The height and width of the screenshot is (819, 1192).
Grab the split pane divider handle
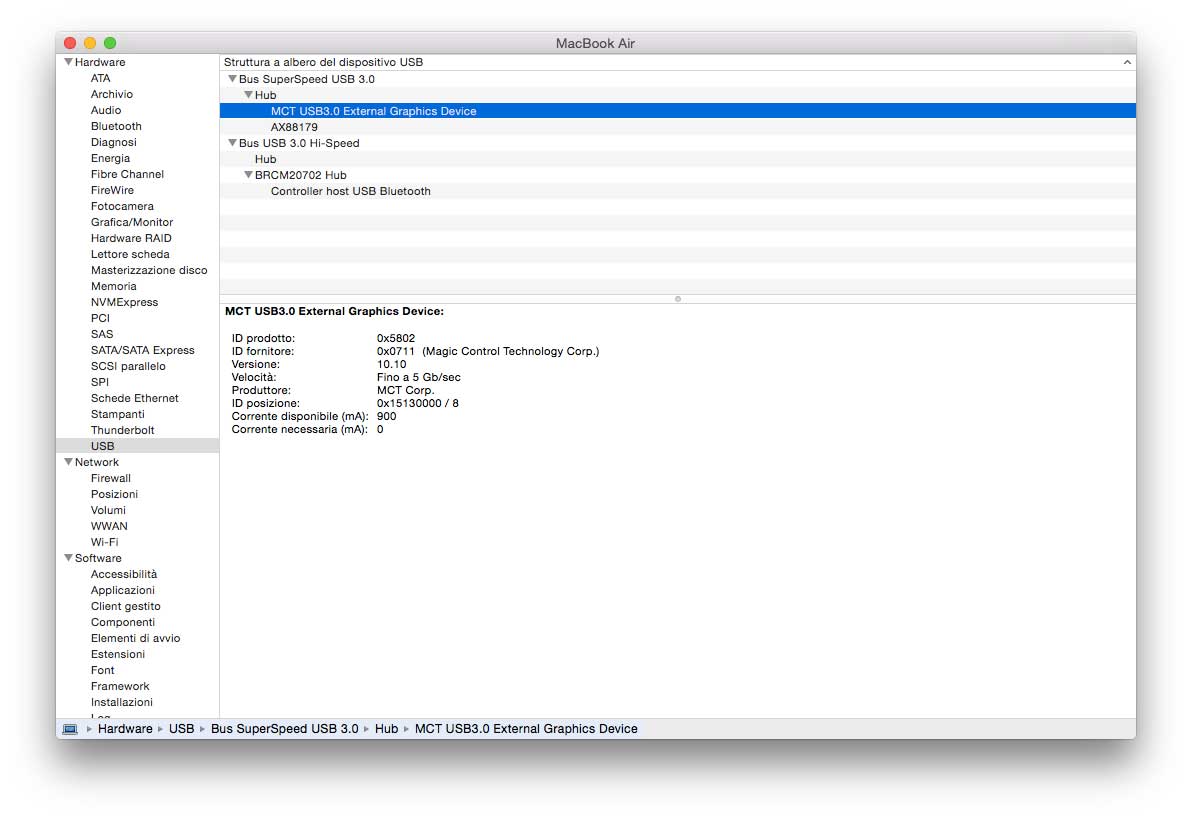(678, 298)
